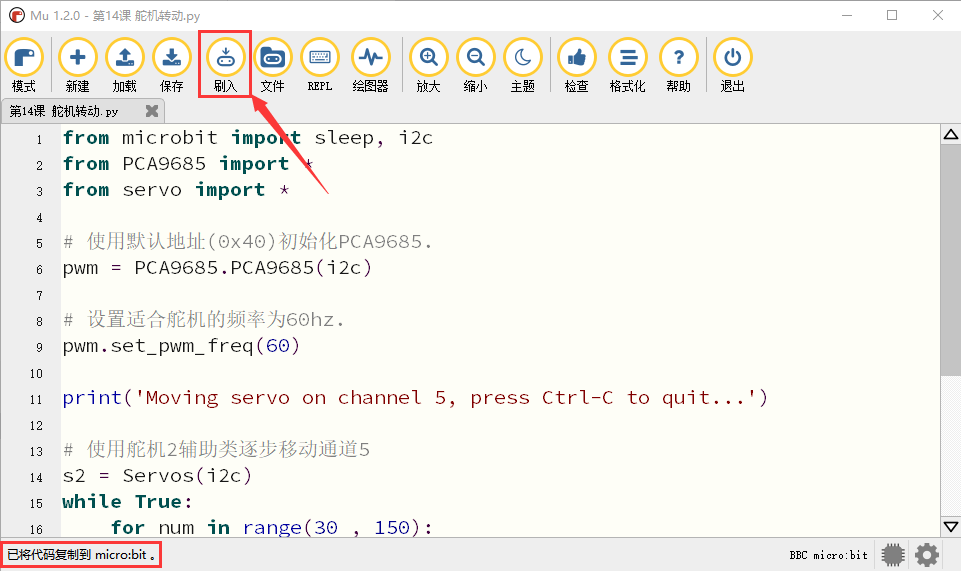Click the print 'Moving servo' line
The height and width of the screenshot is (571, 961).
(x=415, y=398)
